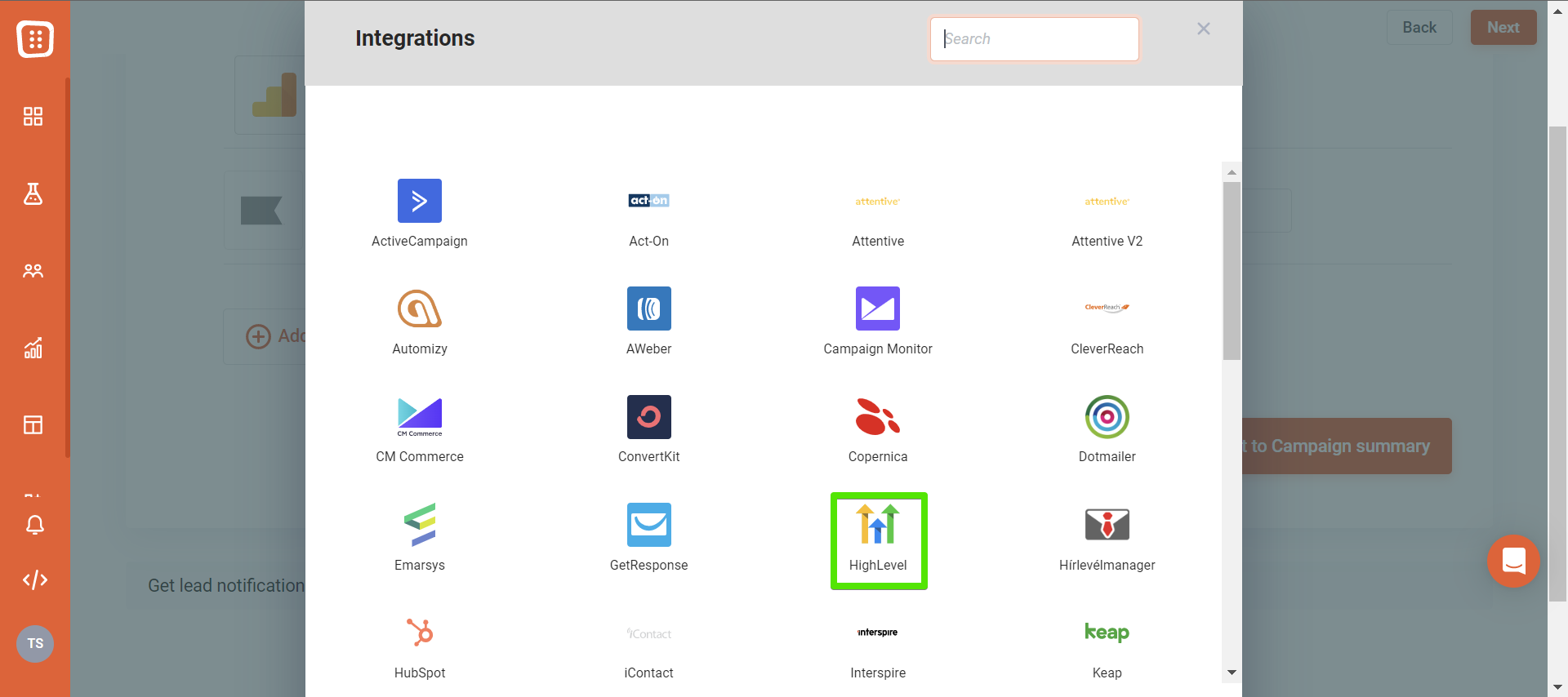Click the integrations list scroll down arrow
Screen dimensions: 1568x697
click(1232, 673)
